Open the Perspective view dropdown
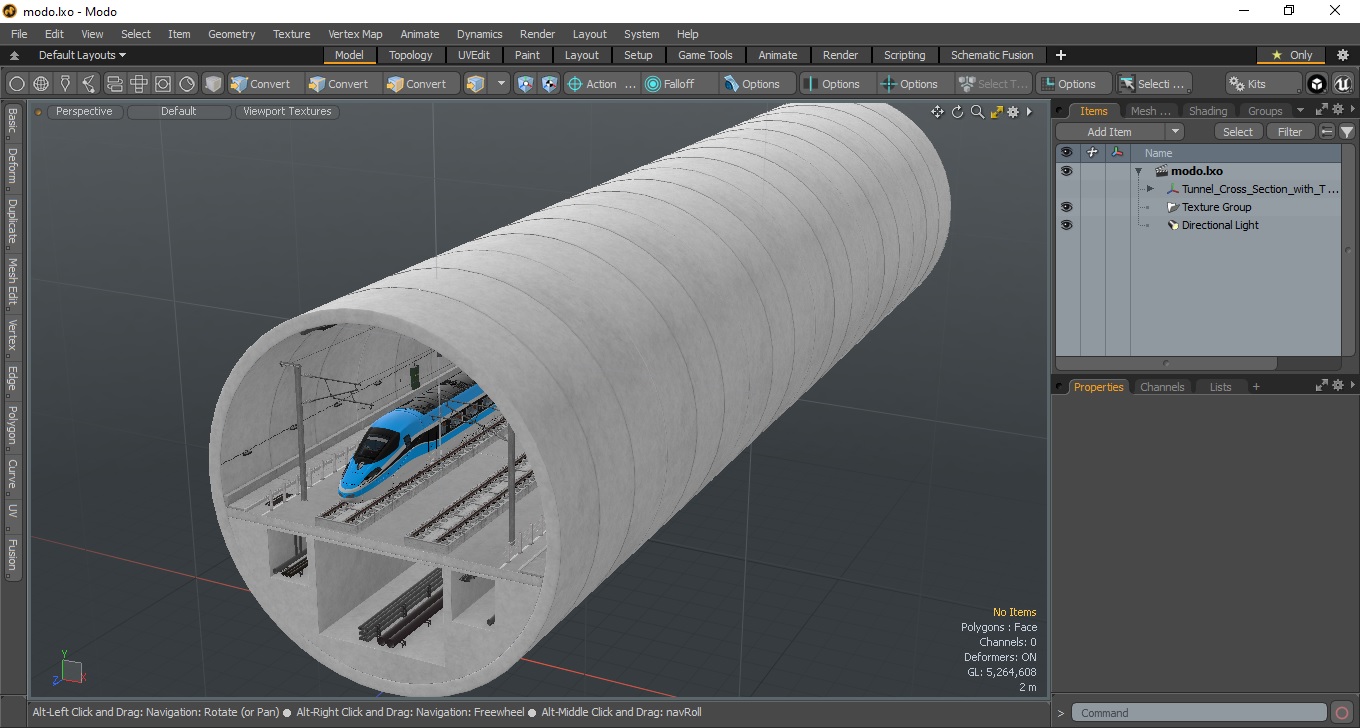The width and height of the screenshot is (1360, 728). pos(84,112)
